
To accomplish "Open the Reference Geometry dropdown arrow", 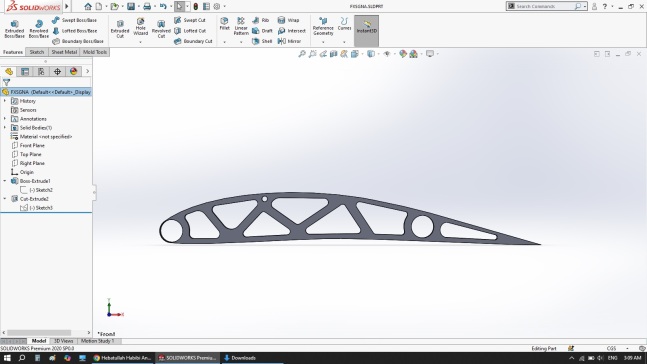I will 323,42.
